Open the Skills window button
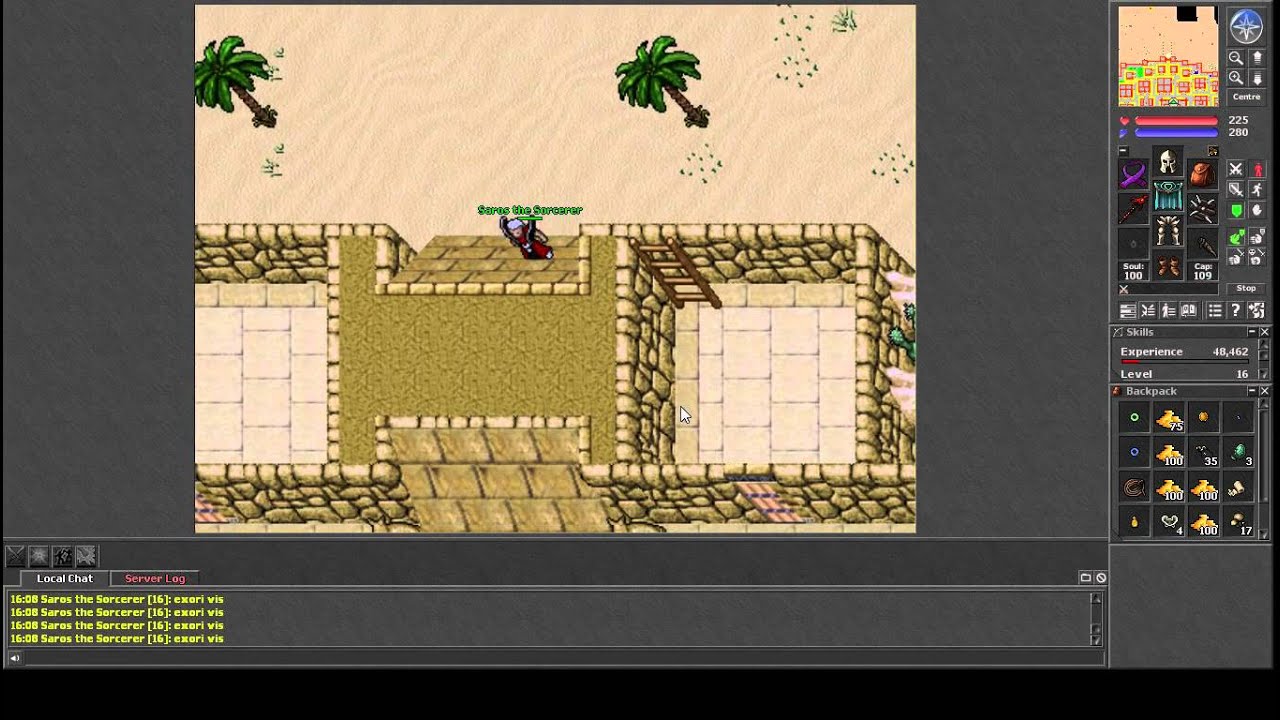Viewport: 1280px width, 720px height. (x=1127, y=311)
